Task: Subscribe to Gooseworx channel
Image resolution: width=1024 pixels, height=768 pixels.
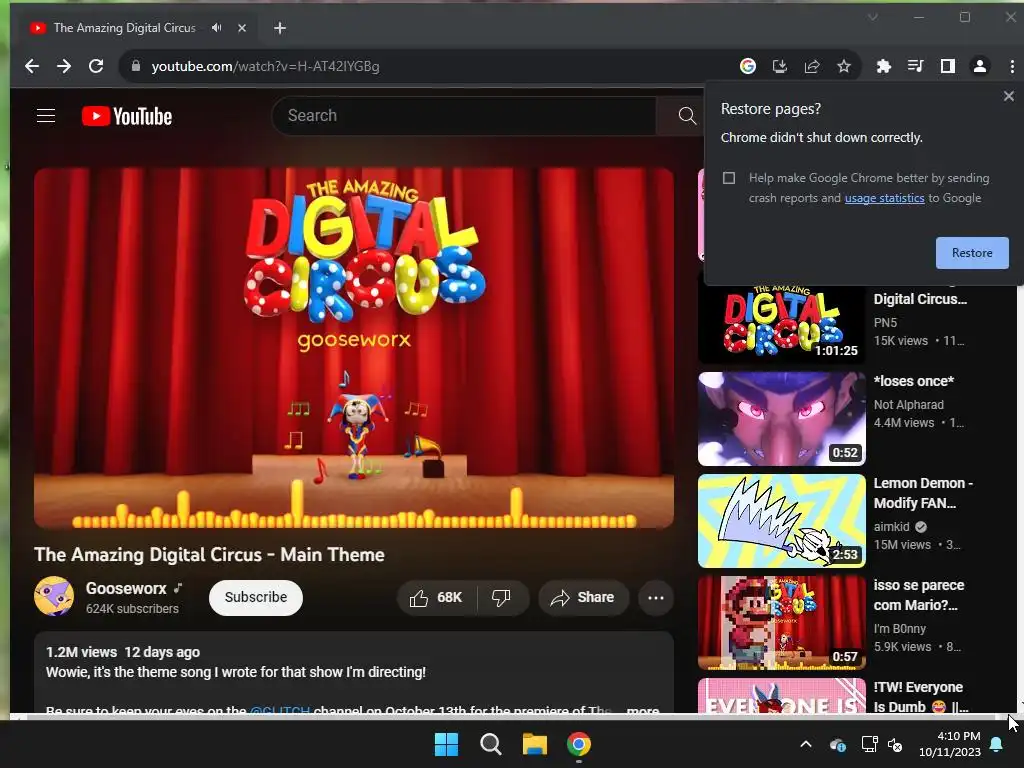Action: click(x=255, y=598)
